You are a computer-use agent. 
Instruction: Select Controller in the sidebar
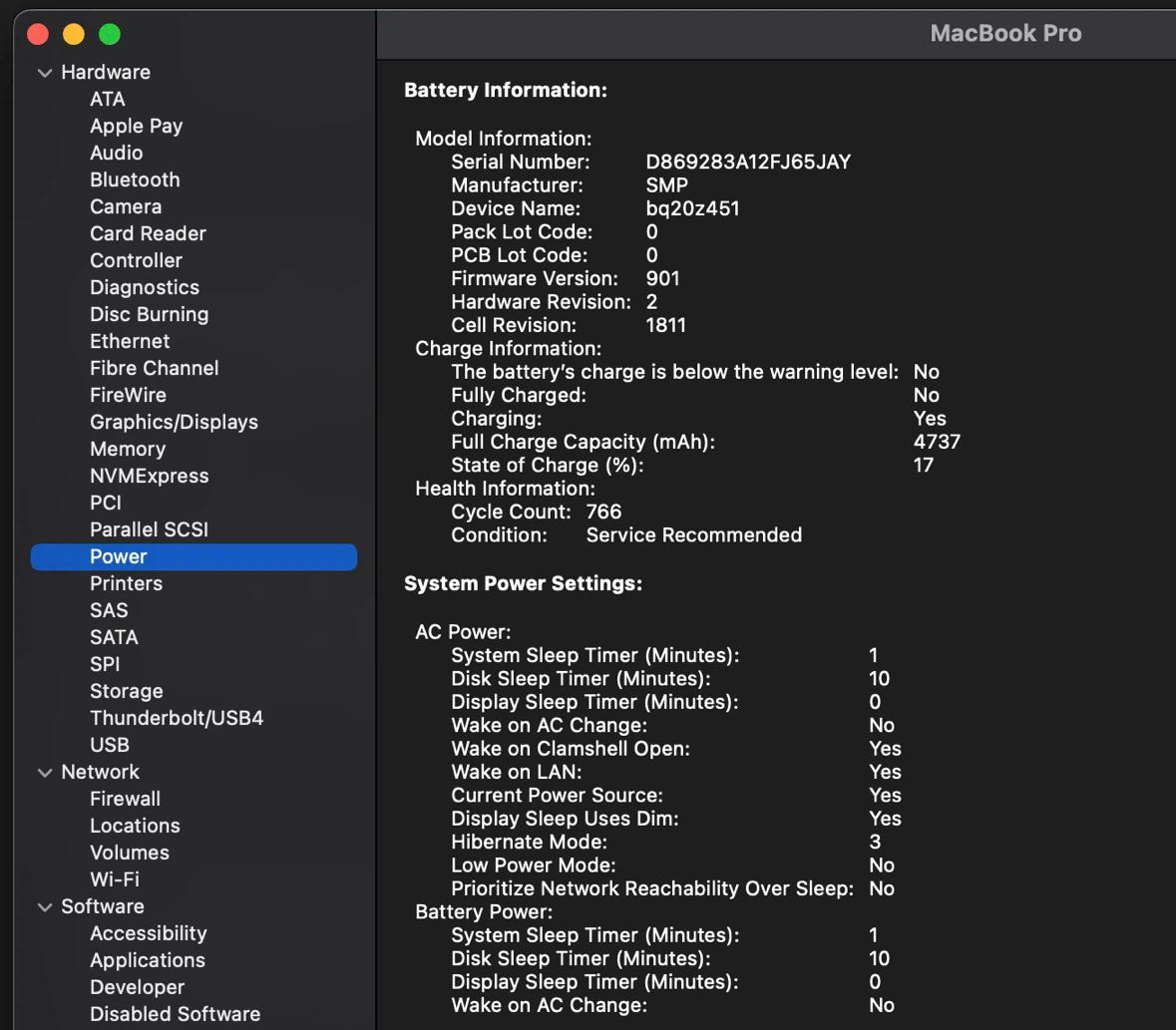pyautogui.click(x=136, y=261)
